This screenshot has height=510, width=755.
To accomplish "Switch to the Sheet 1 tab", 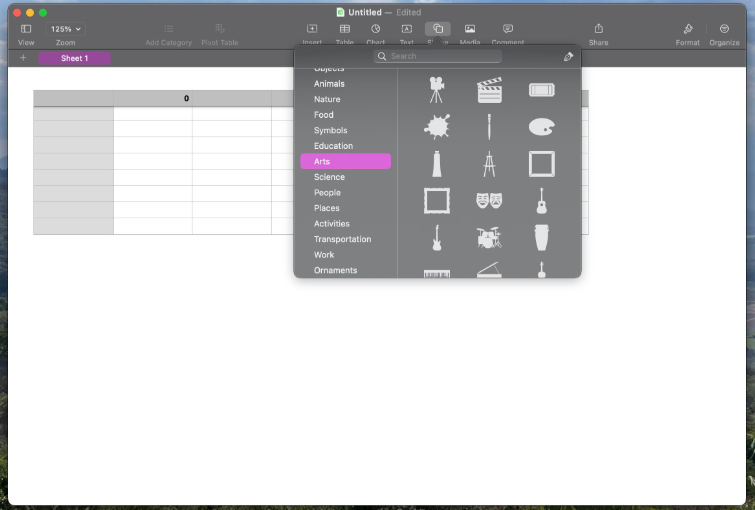I will [75, 58].
